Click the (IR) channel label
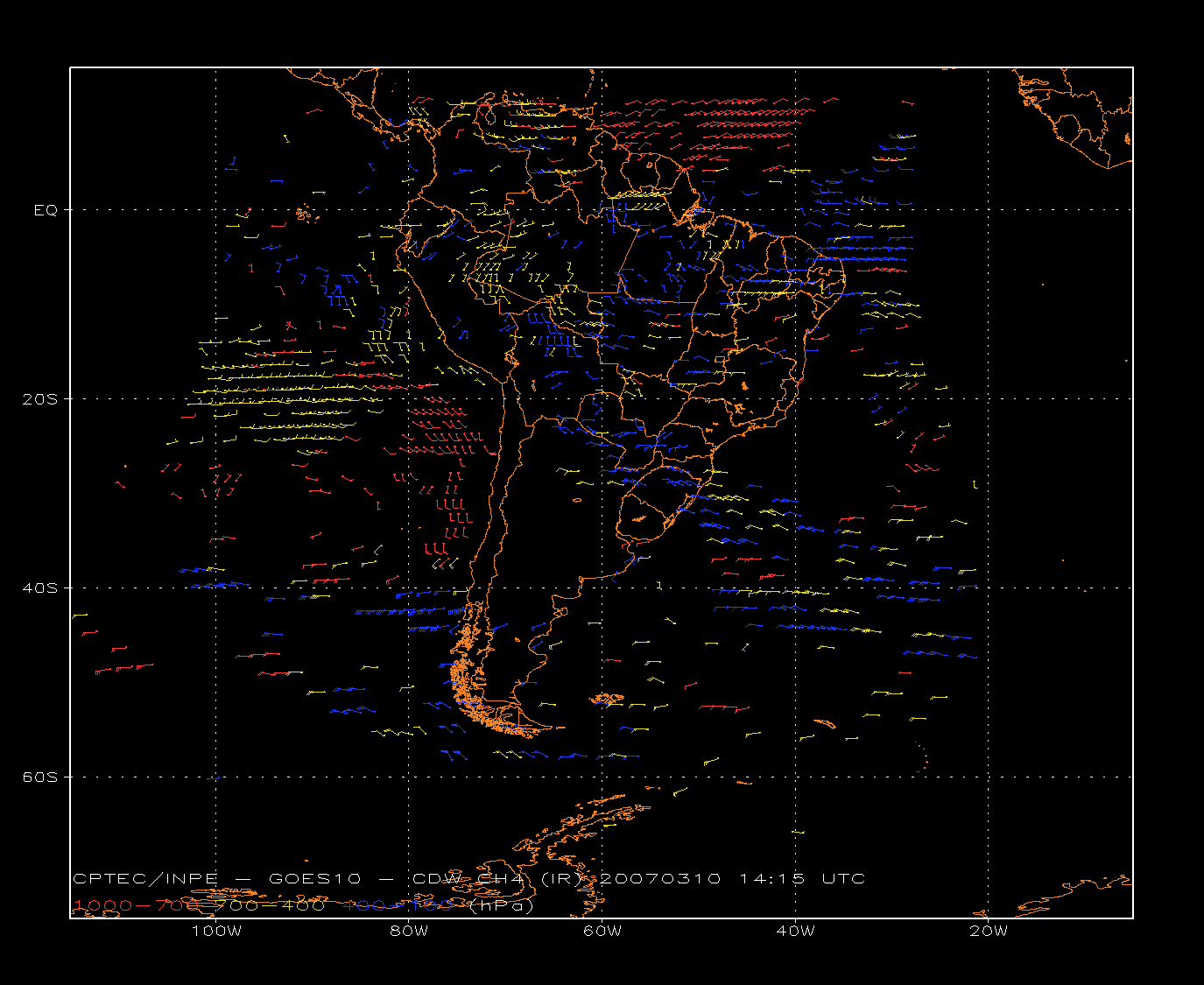 [561, 879]
